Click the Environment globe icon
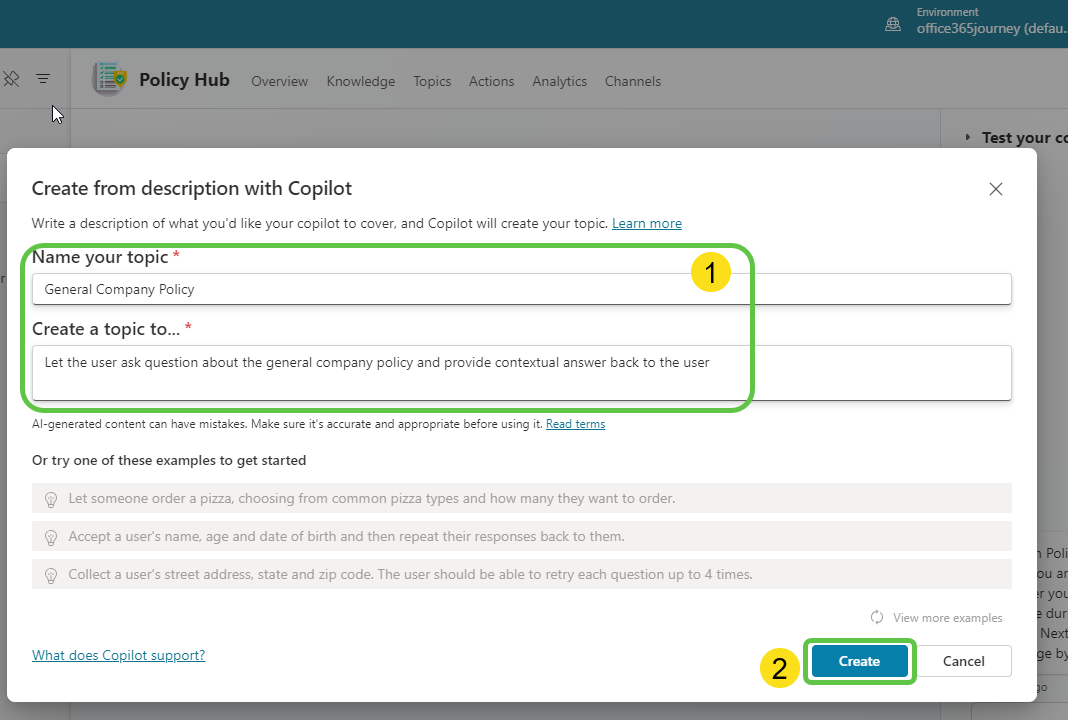 click(x=893, y=24)
